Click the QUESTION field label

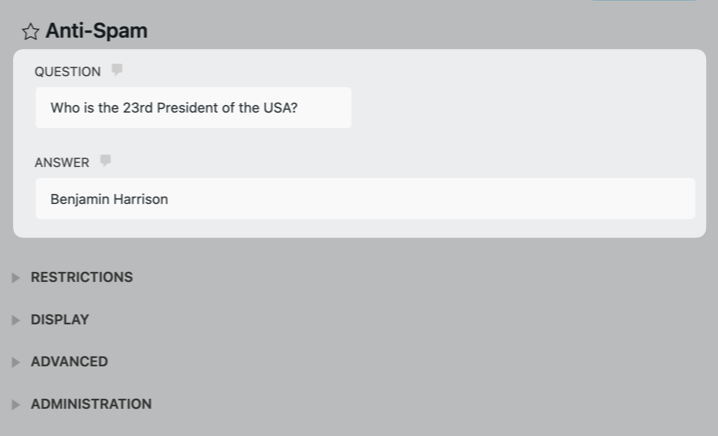coord(67,72)
